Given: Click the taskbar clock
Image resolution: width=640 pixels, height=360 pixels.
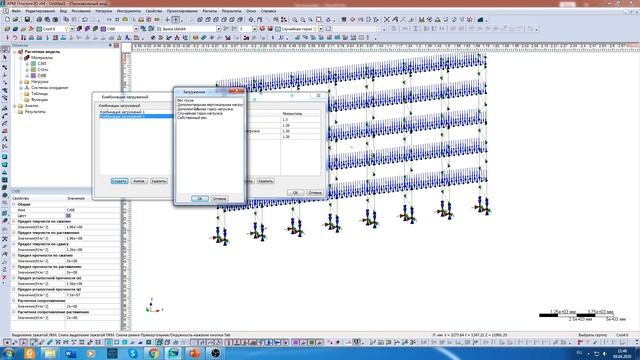Looking at the screenshot, I should tap(622, 353).
